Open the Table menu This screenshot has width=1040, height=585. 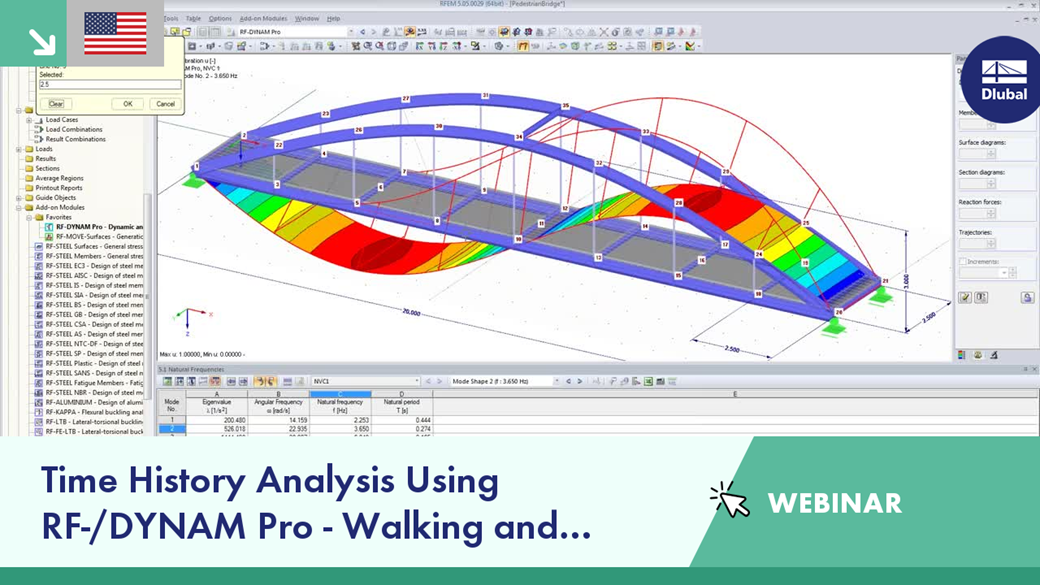coord(193,19)
